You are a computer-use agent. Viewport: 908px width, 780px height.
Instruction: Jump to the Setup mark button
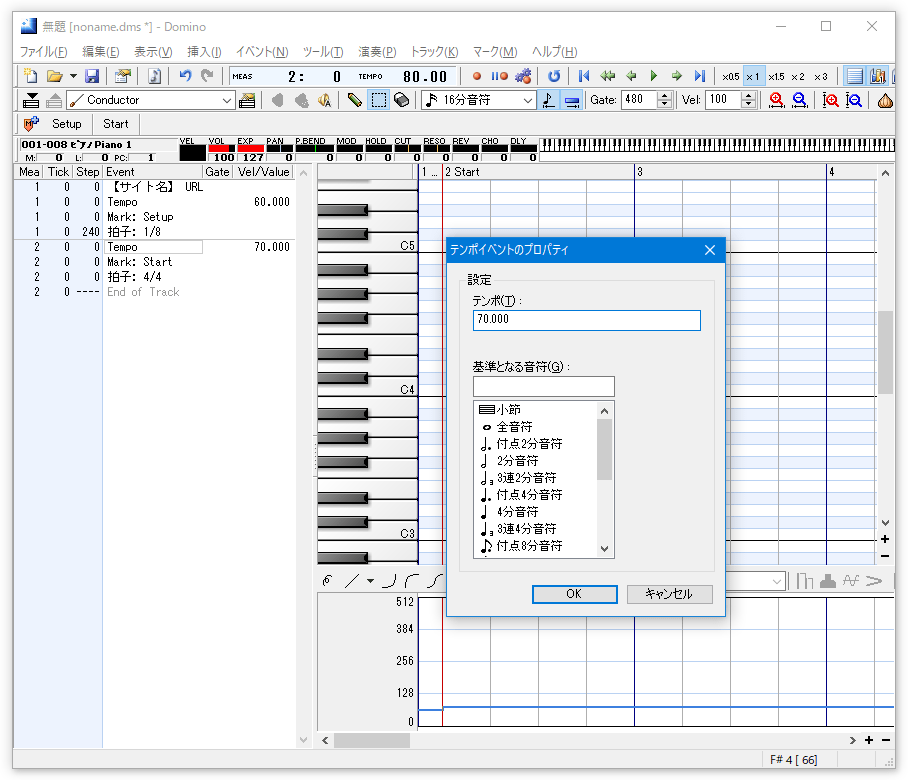(66, 124)
